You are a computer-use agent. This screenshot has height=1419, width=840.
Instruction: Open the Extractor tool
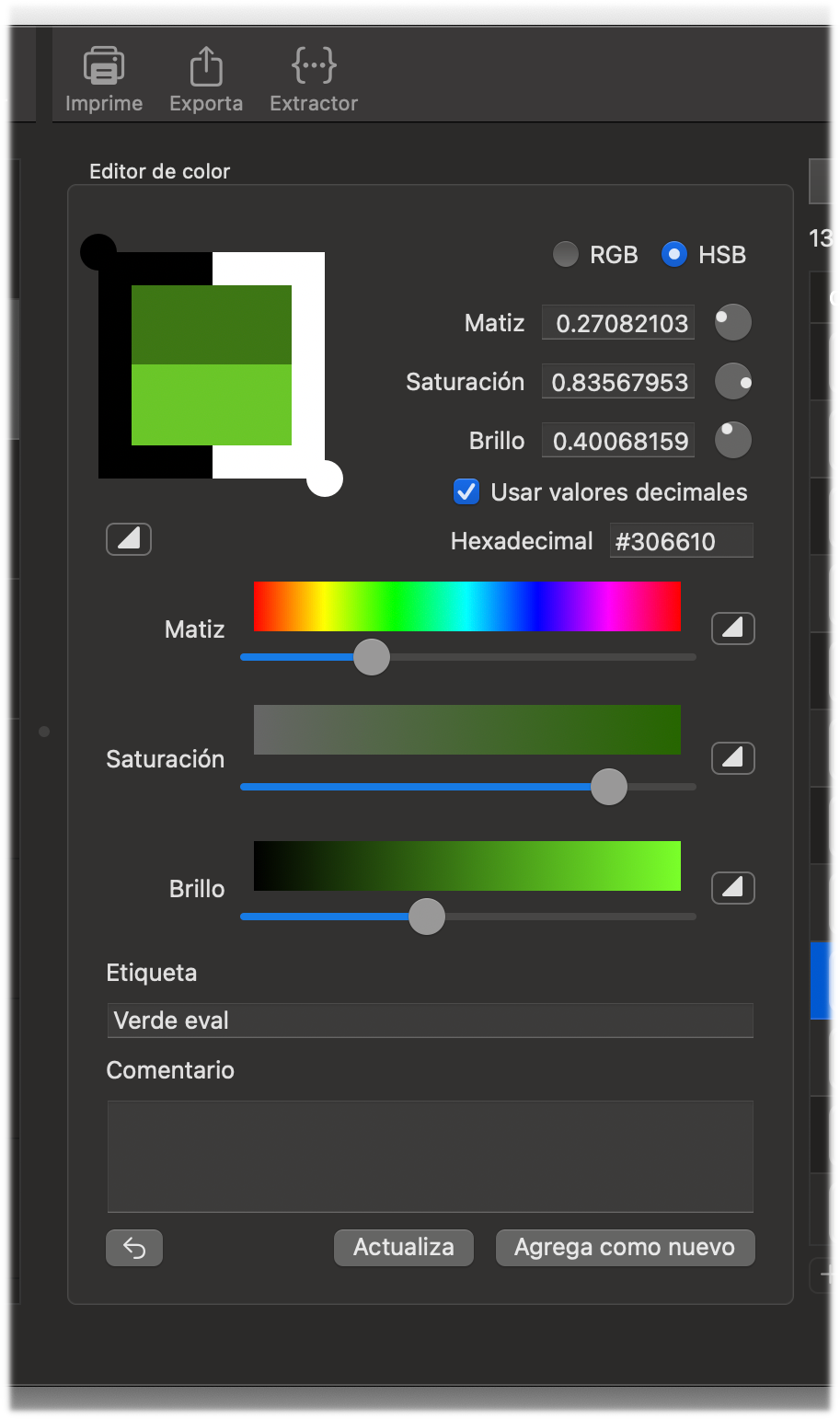[313, 67]
